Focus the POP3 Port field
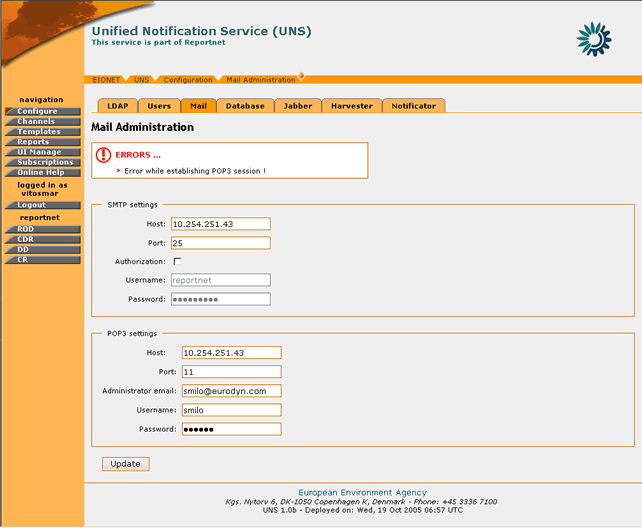Viewport: 642px width, 528px height. (x=231, y=372)
